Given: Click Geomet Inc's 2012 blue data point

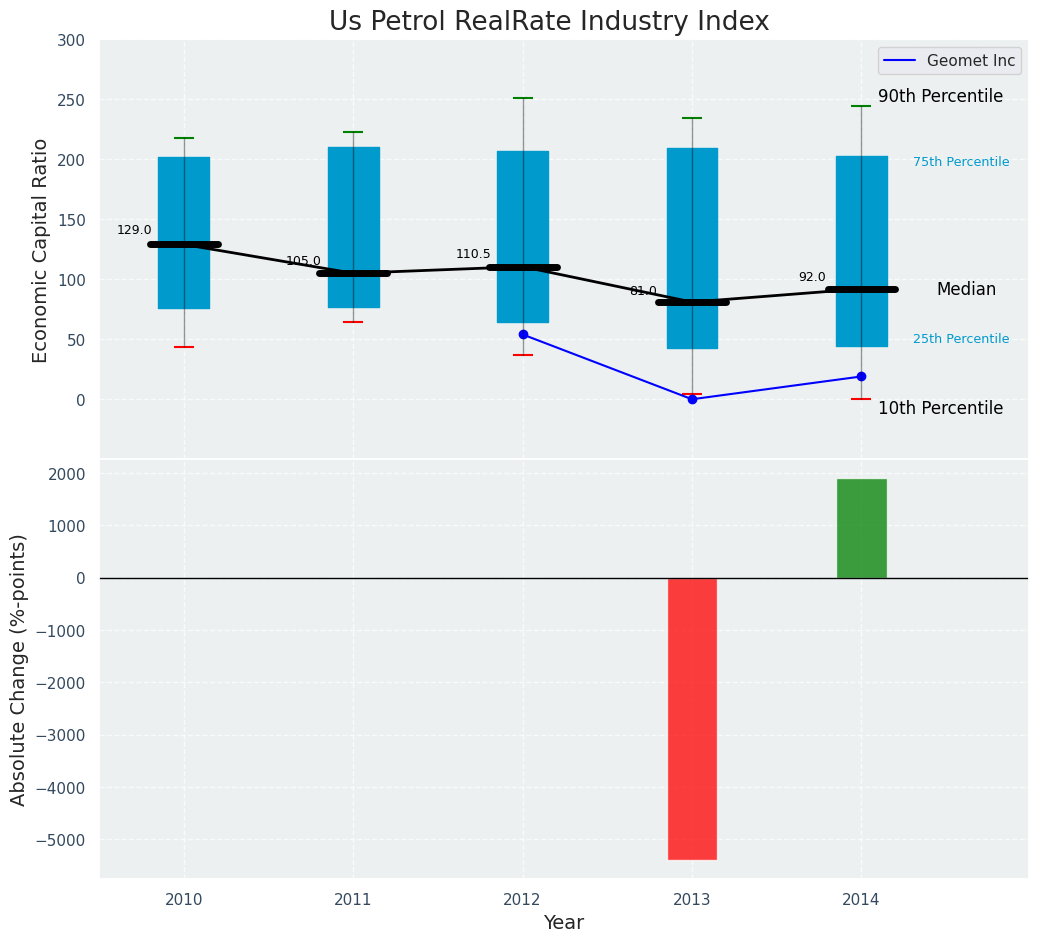Looking at the screenshot, I should coord(523,334).
